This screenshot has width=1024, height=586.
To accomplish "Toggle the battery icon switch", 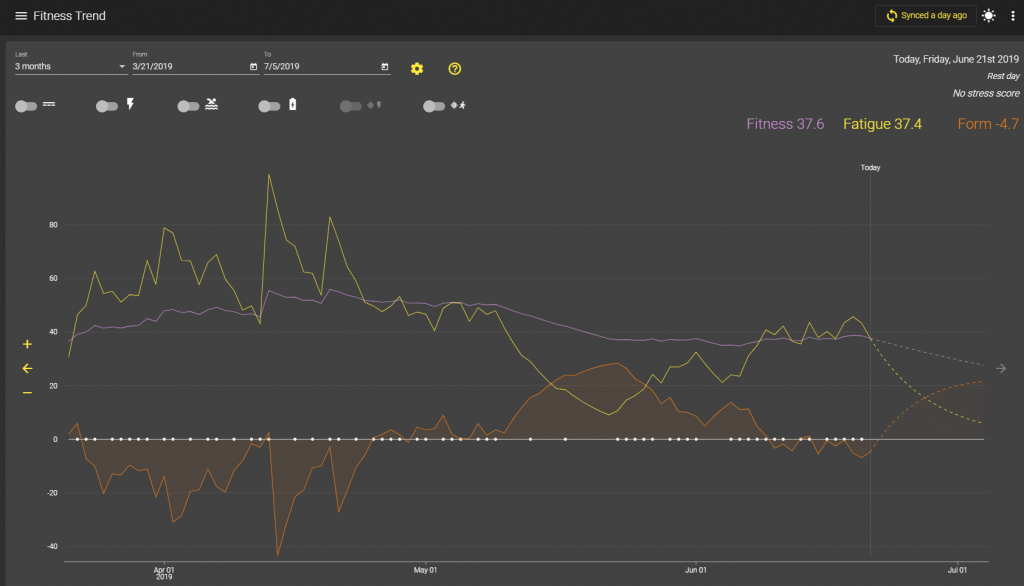I will (x=269, y=105).
